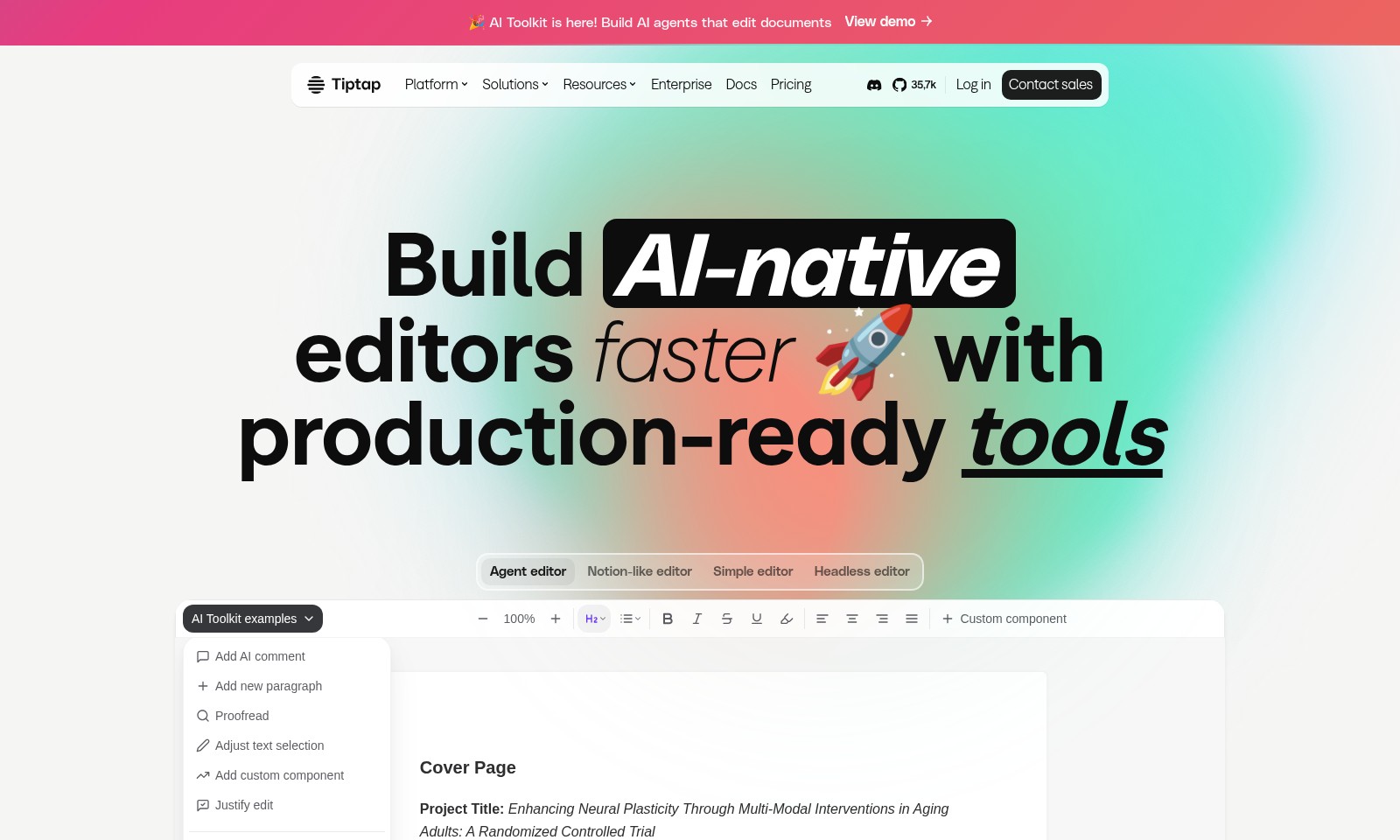The height and width of the screenshot is (840, 1400).
Task: Switch to the Notion-like editor tab
Action: (x=640, y=571)
